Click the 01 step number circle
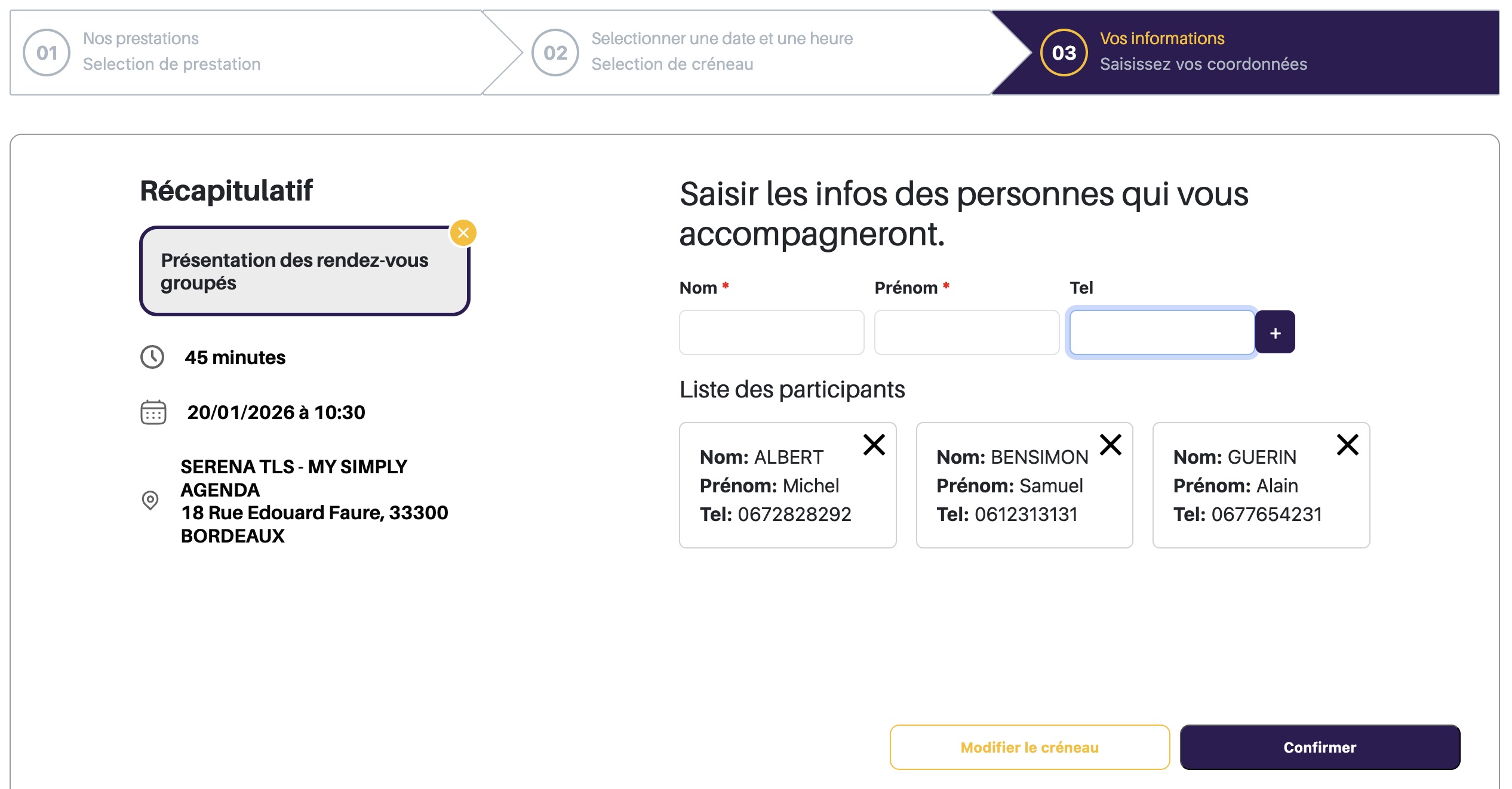This screenshot has width=1512, height=789. pyautogui.click(x=47, y=53)
